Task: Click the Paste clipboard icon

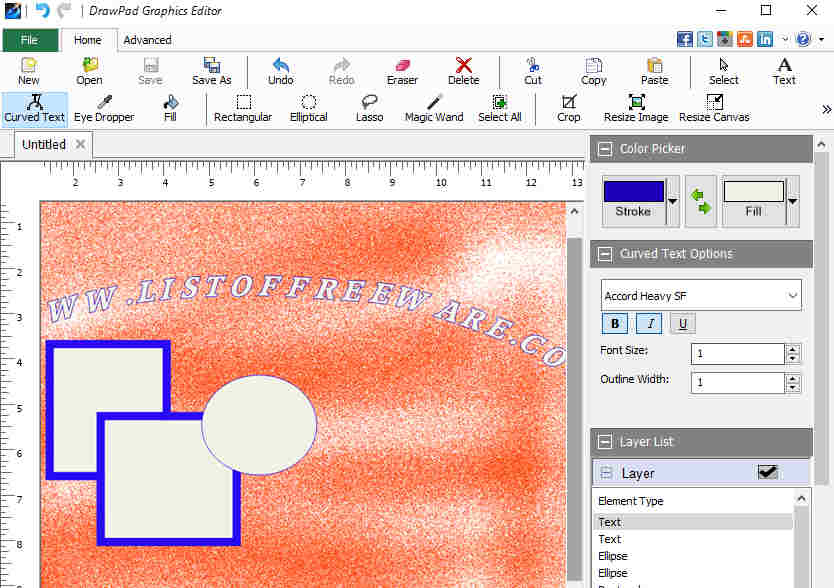Action: pos(654,71)
